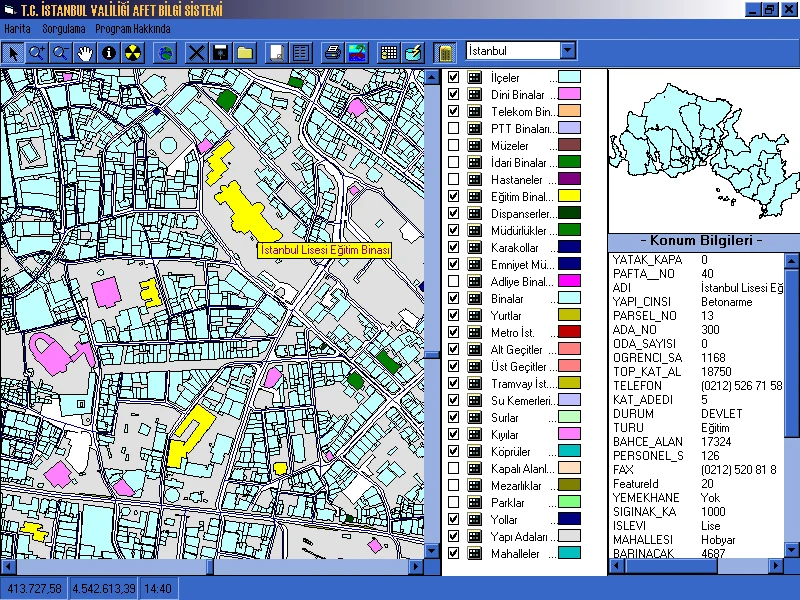The height and width of the screenshot is (600, 800).
Task: Click the İstanbul Lisesi Eğitim Binası map label
Action: (325, 250)
